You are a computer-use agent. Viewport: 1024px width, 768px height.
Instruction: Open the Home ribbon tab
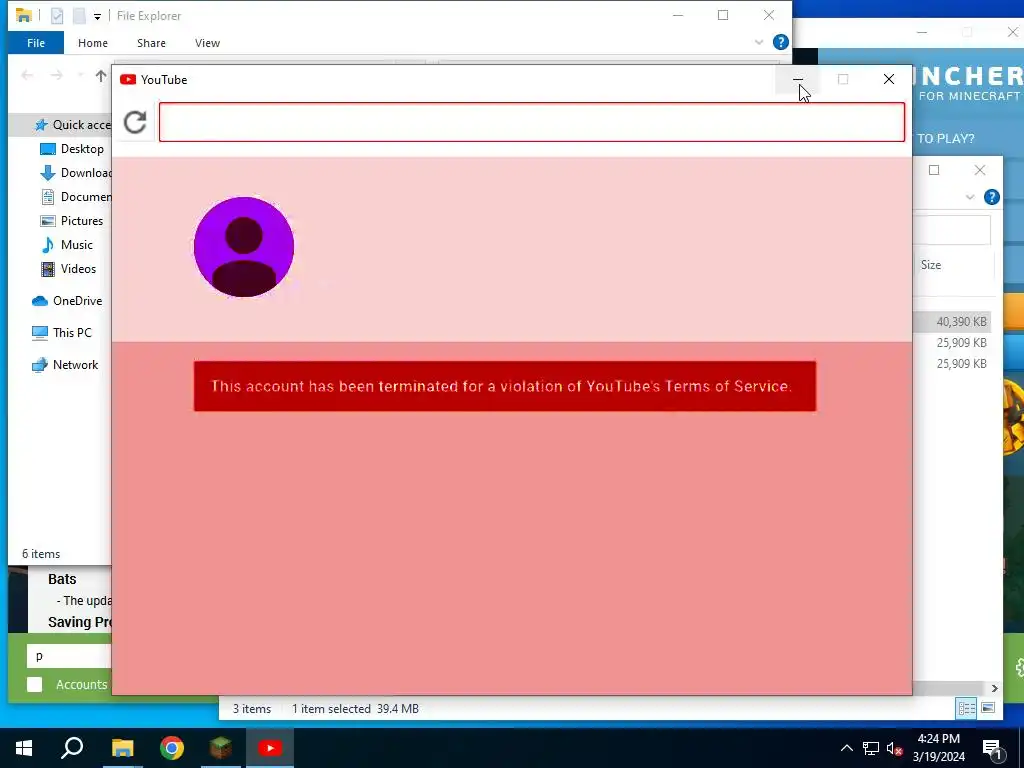93,43
